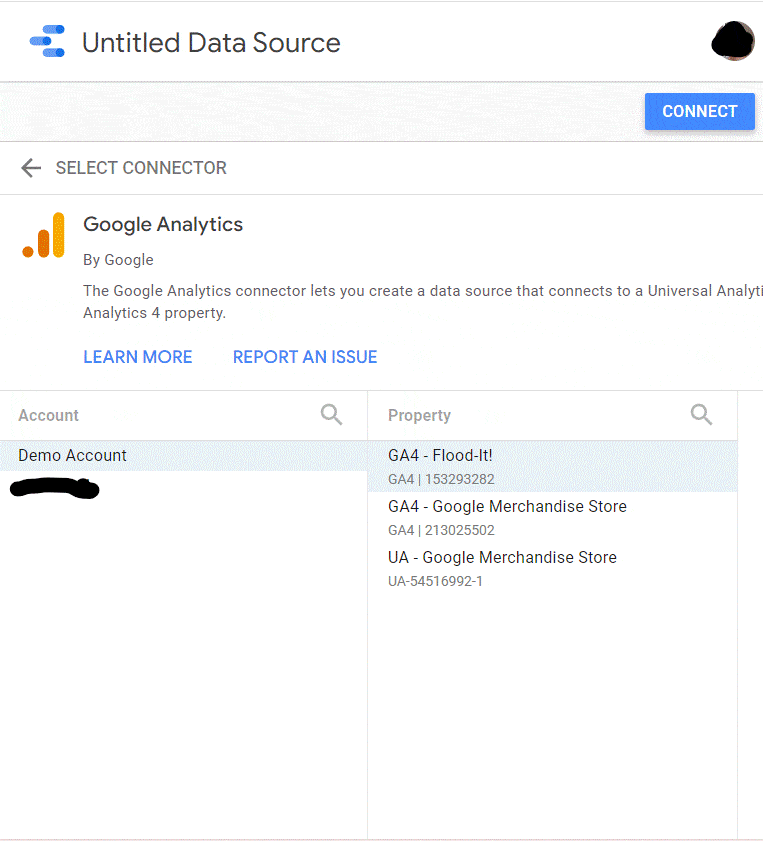
Task: Click the Property column header
Action: (419, 415)
